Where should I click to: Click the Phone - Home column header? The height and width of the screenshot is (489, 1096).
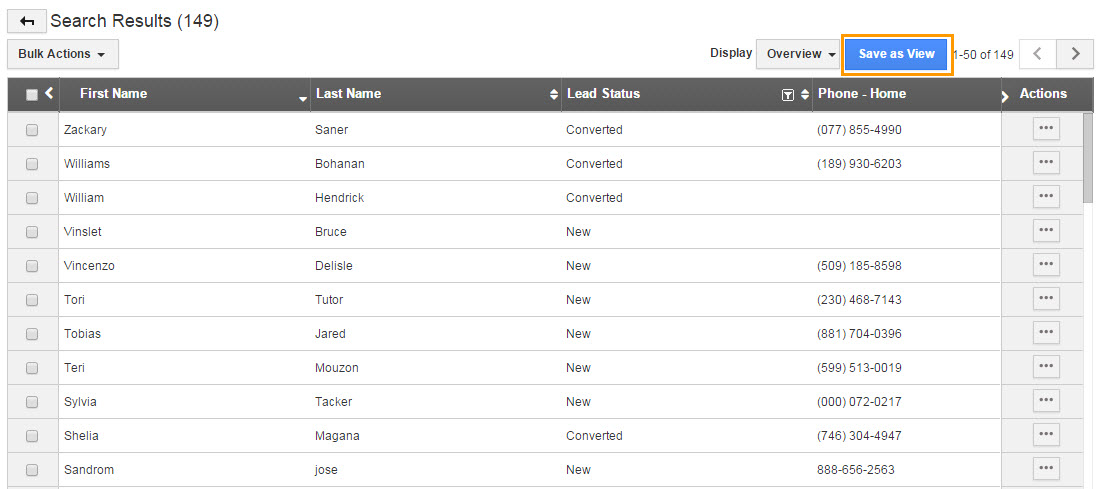[862, 94]
